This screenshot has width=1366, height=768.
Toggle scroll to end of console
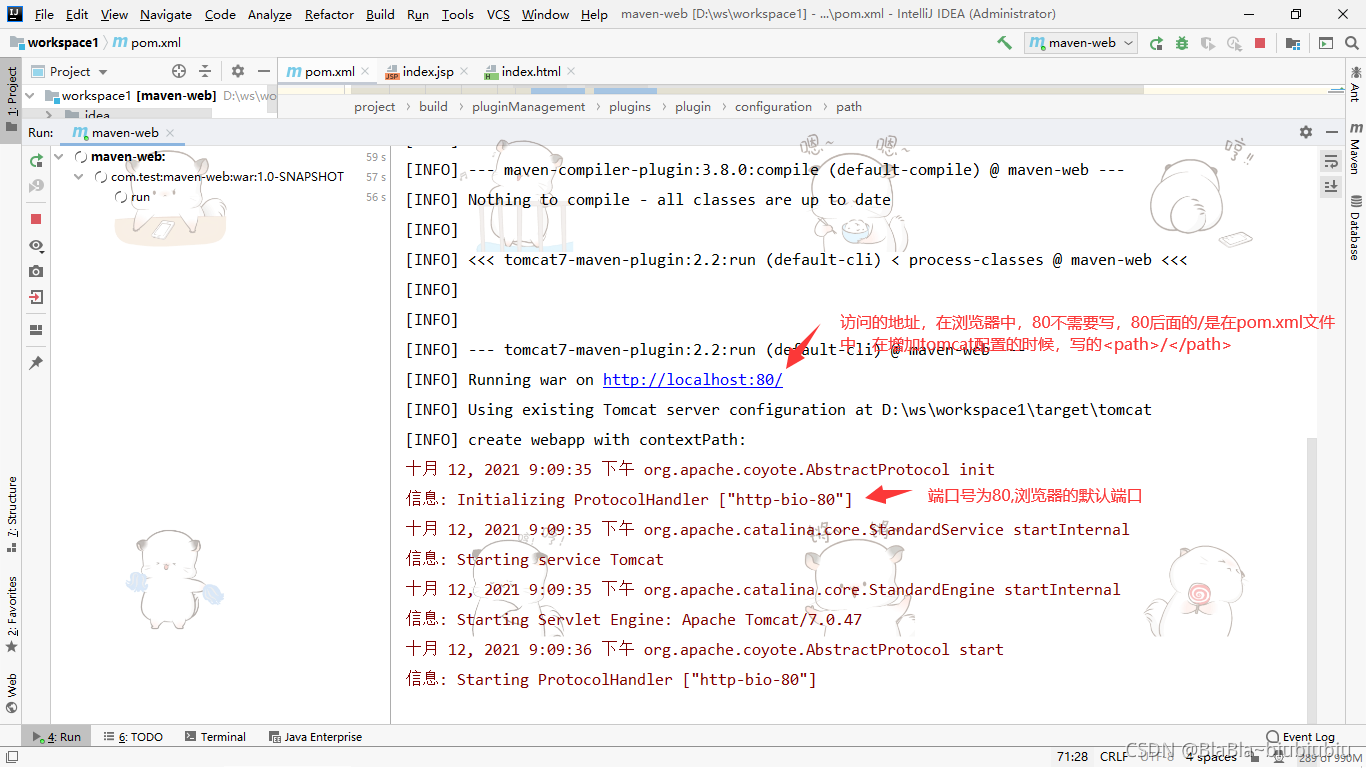click(x=1330, y=187)
